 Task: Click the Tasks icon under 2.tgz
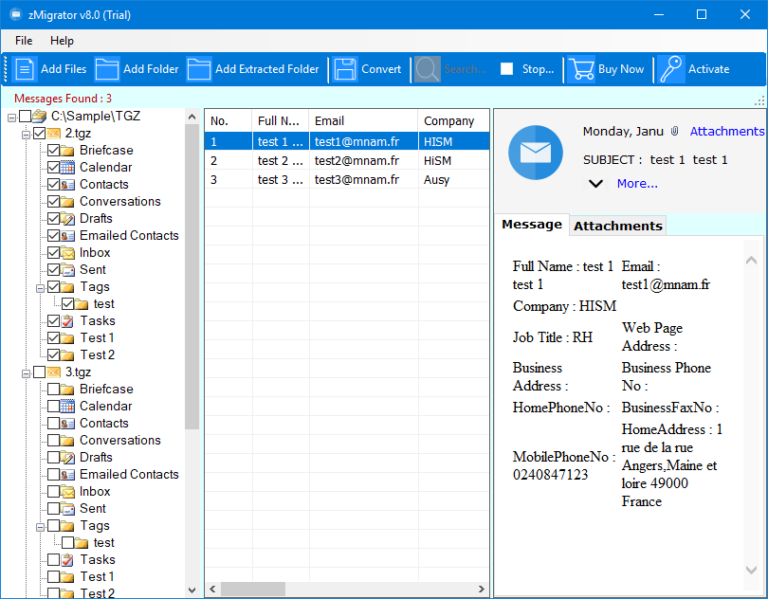coord(68,321)
